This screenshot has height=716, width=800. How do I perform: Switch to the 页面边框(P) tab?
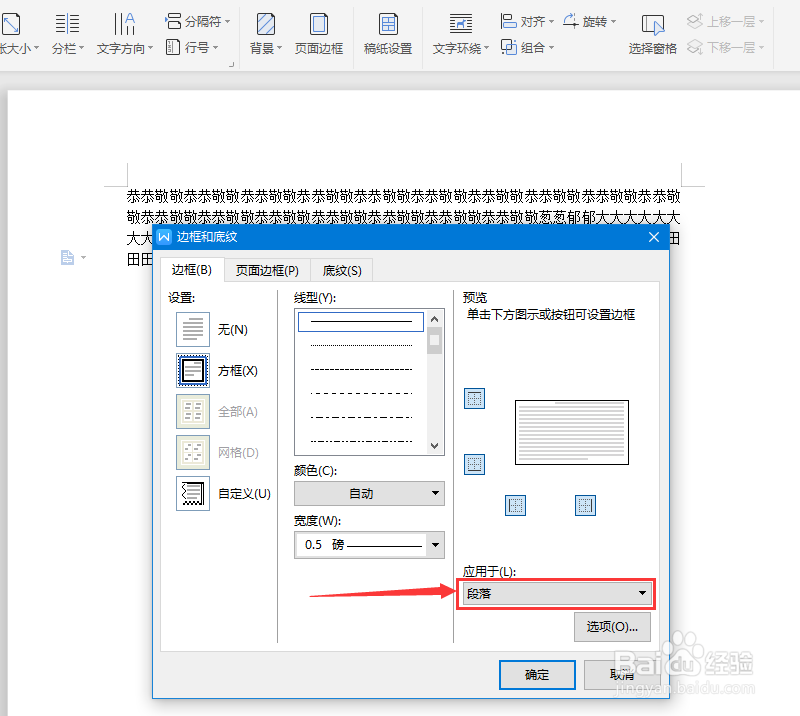[x=267, y=270]
